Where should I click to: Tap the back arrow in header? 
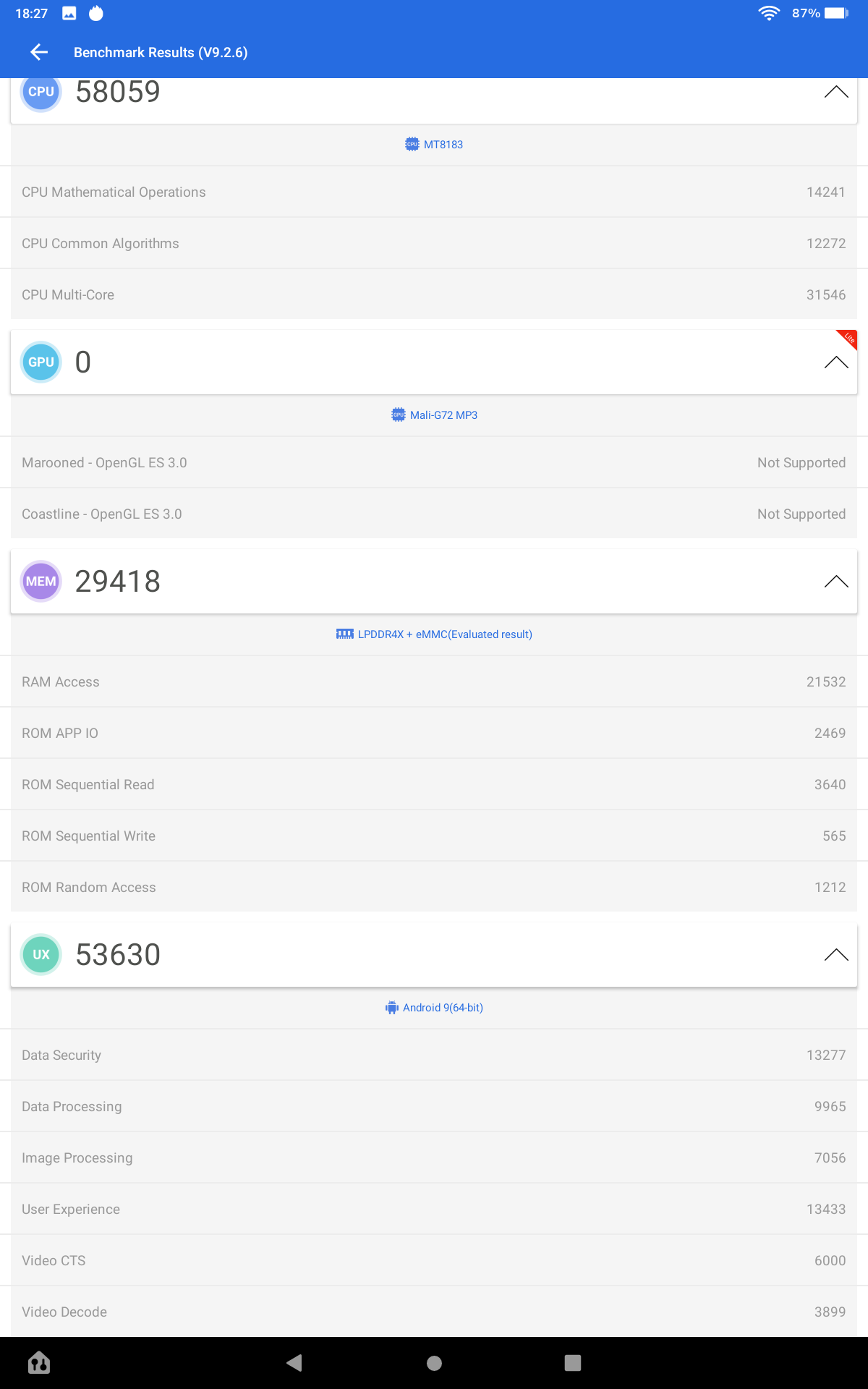coord(39,52)
